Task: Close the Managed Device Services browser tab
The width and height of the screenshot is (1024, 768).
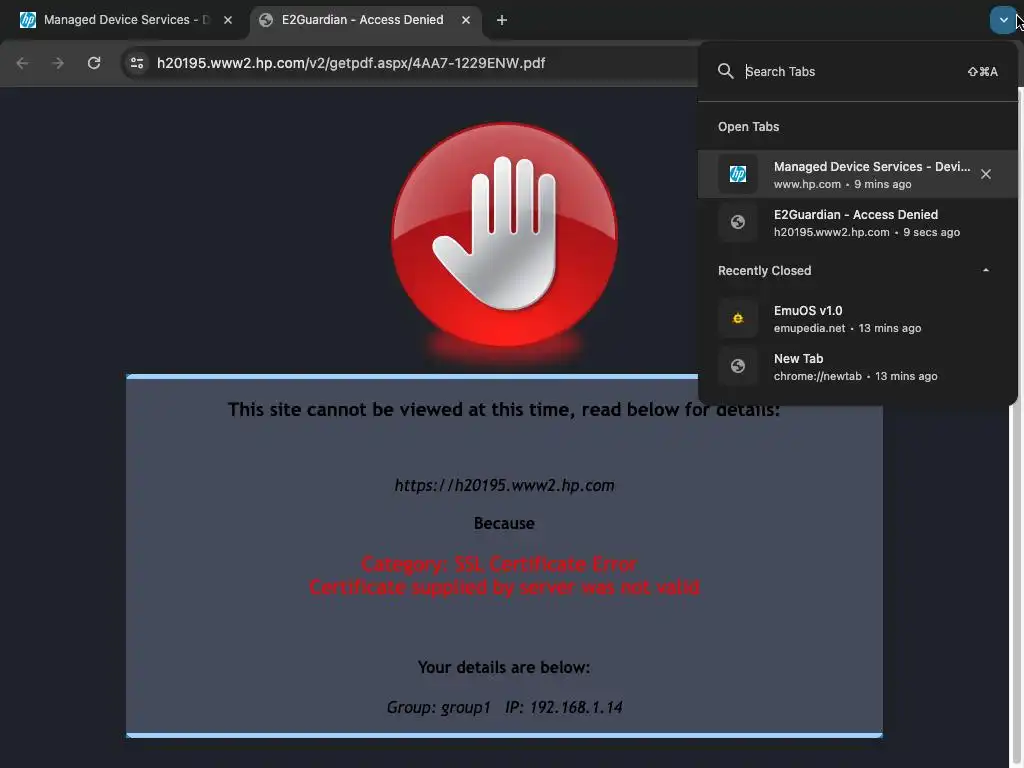Action: coord(228,20)
